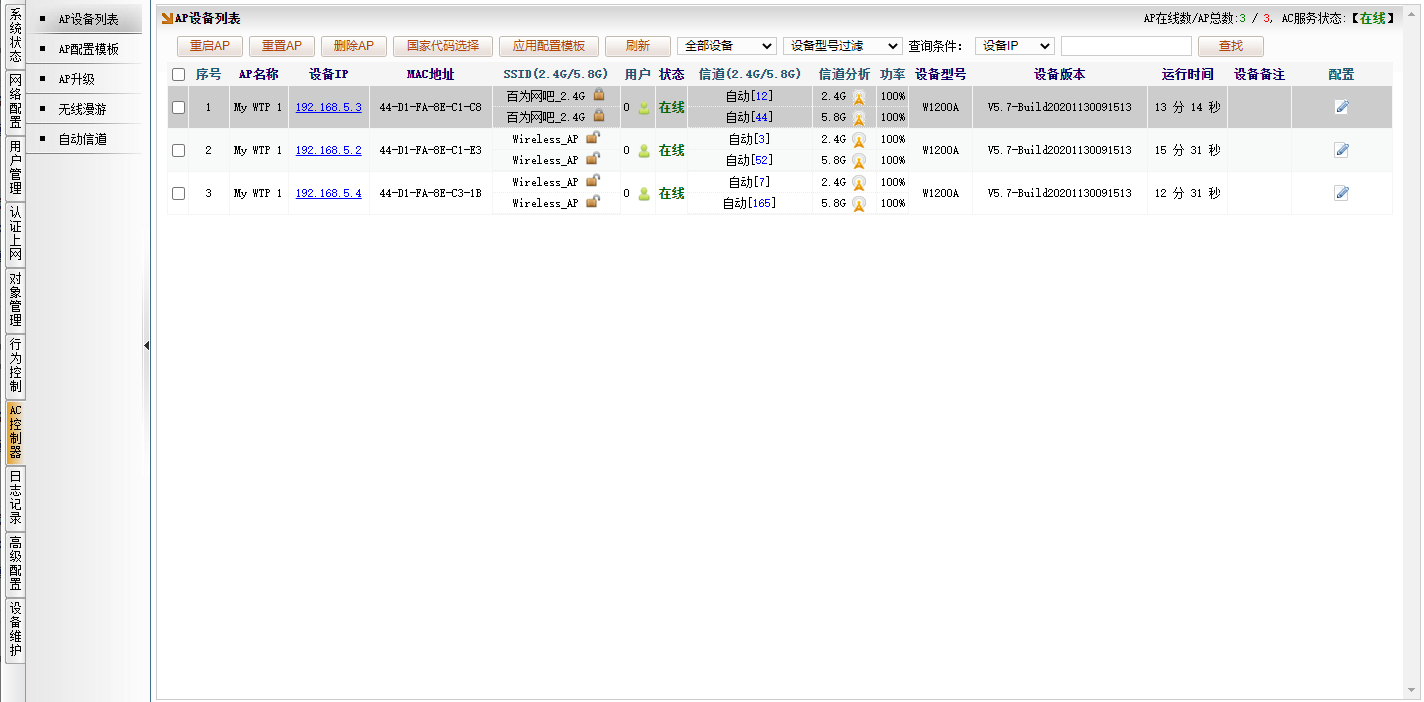This screenshot has height=702, width=1424.
Task: Switch to the 日志记录 vertical tab
Action: (15, 497)
